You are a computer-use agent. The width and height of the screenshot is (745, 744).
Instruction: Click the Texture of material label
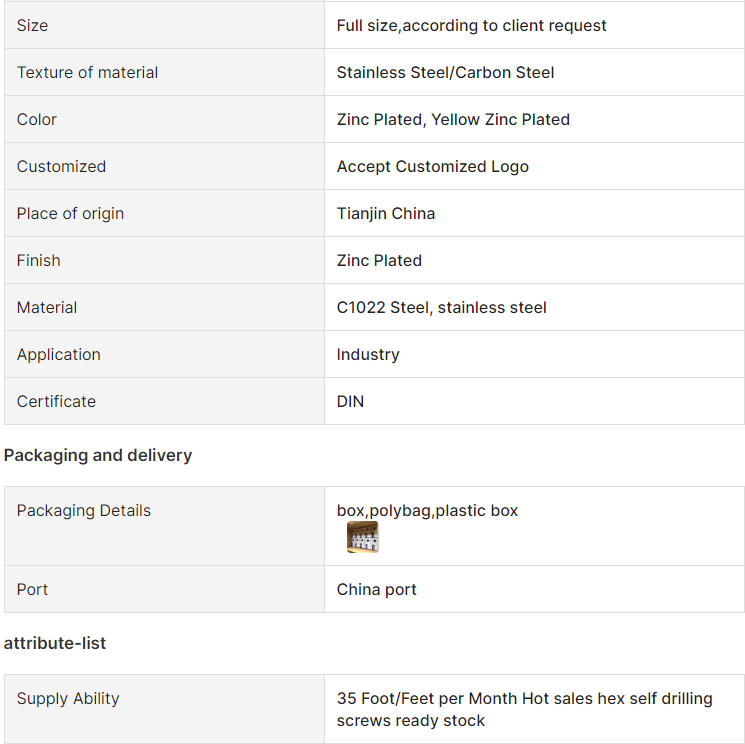coord(87,72)
